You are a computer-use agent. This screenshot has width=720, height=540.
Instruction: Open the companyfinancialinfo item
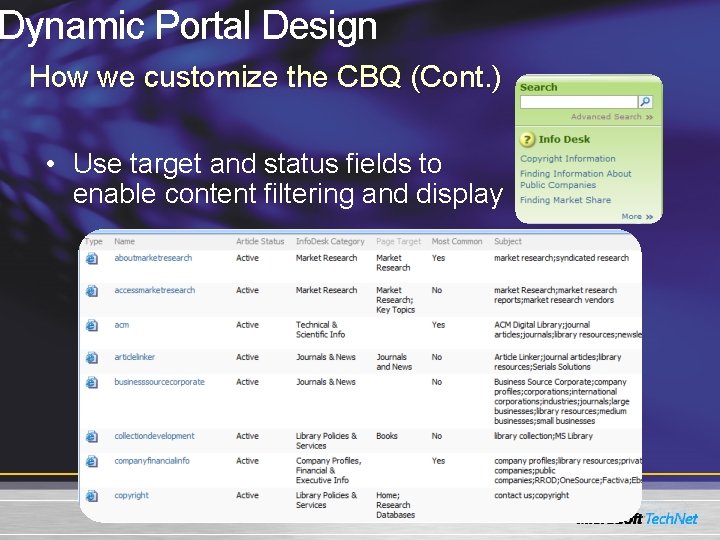click(152, 461)
